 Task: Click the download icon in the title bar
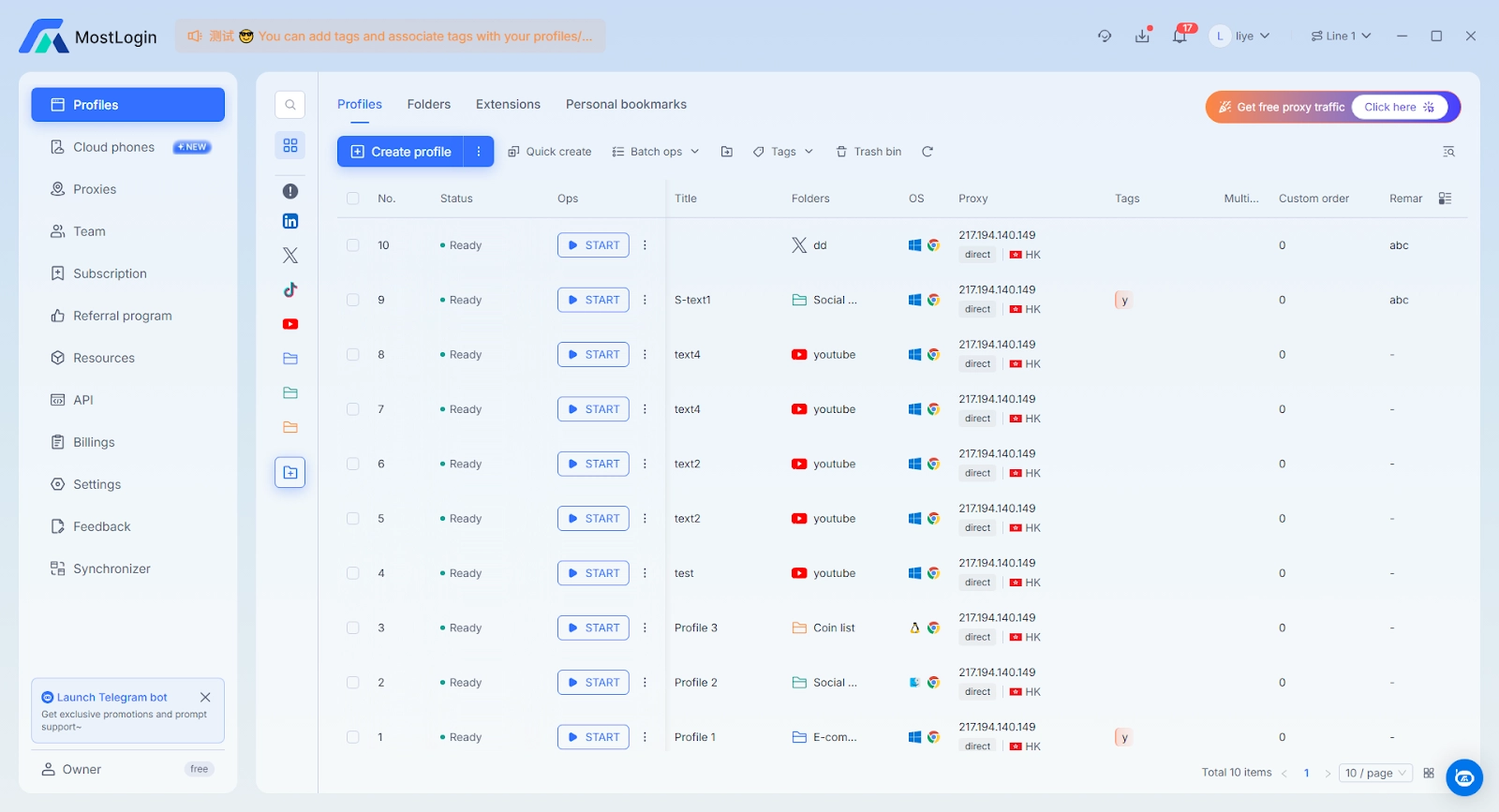point(1142,37)
